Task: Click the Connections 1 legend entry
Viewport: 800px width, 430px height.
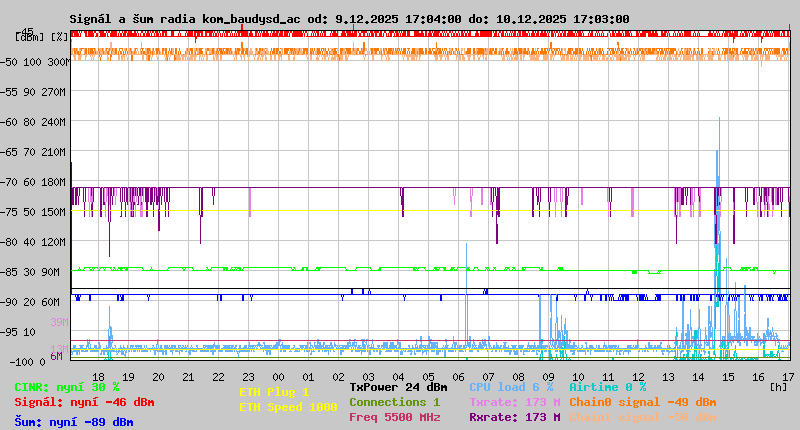Action: (x=394, y=402)
